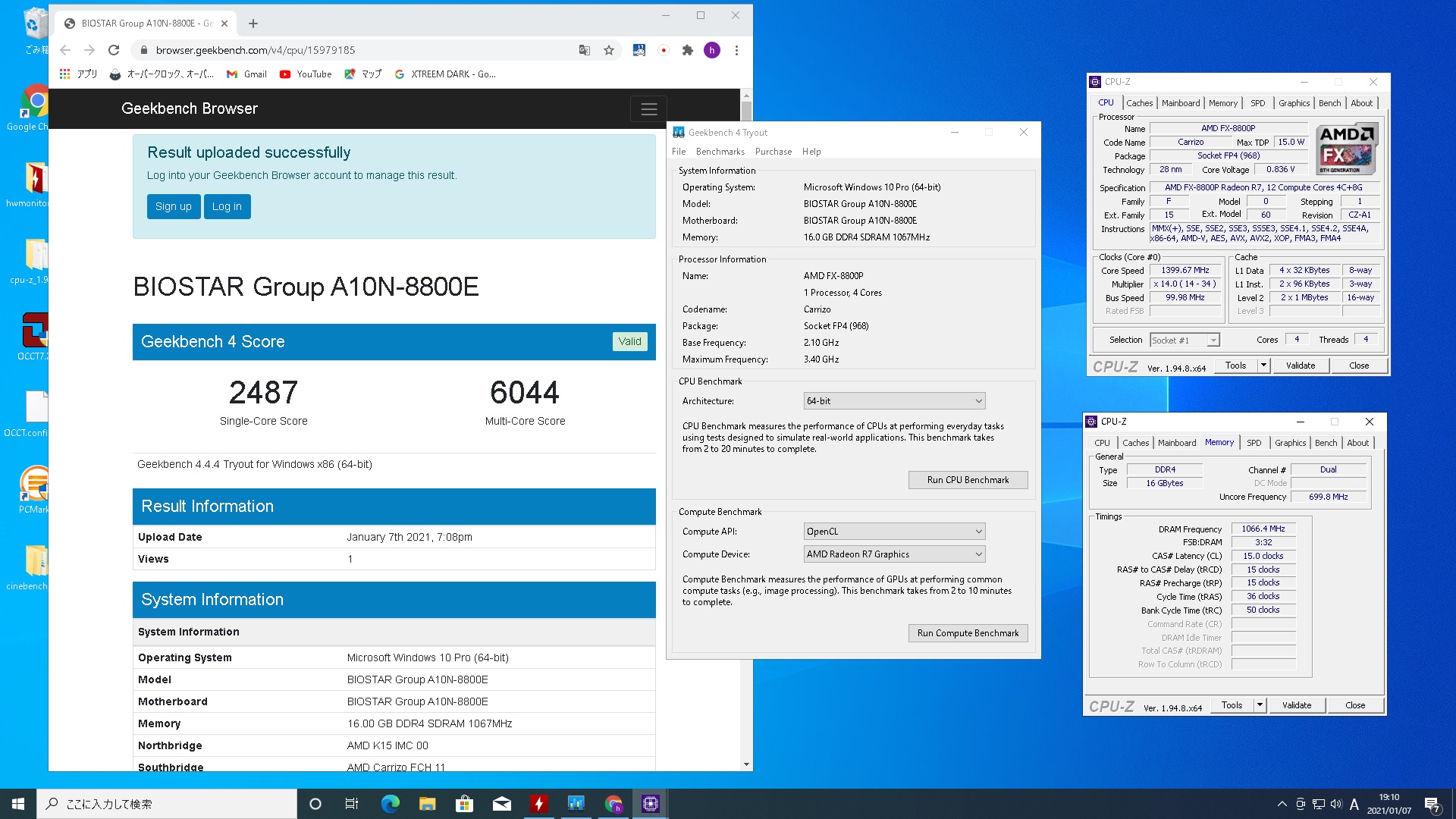Go back in Chrome history
The width and height of the screenshot is (1456, 819).
[x=65, y=50]
